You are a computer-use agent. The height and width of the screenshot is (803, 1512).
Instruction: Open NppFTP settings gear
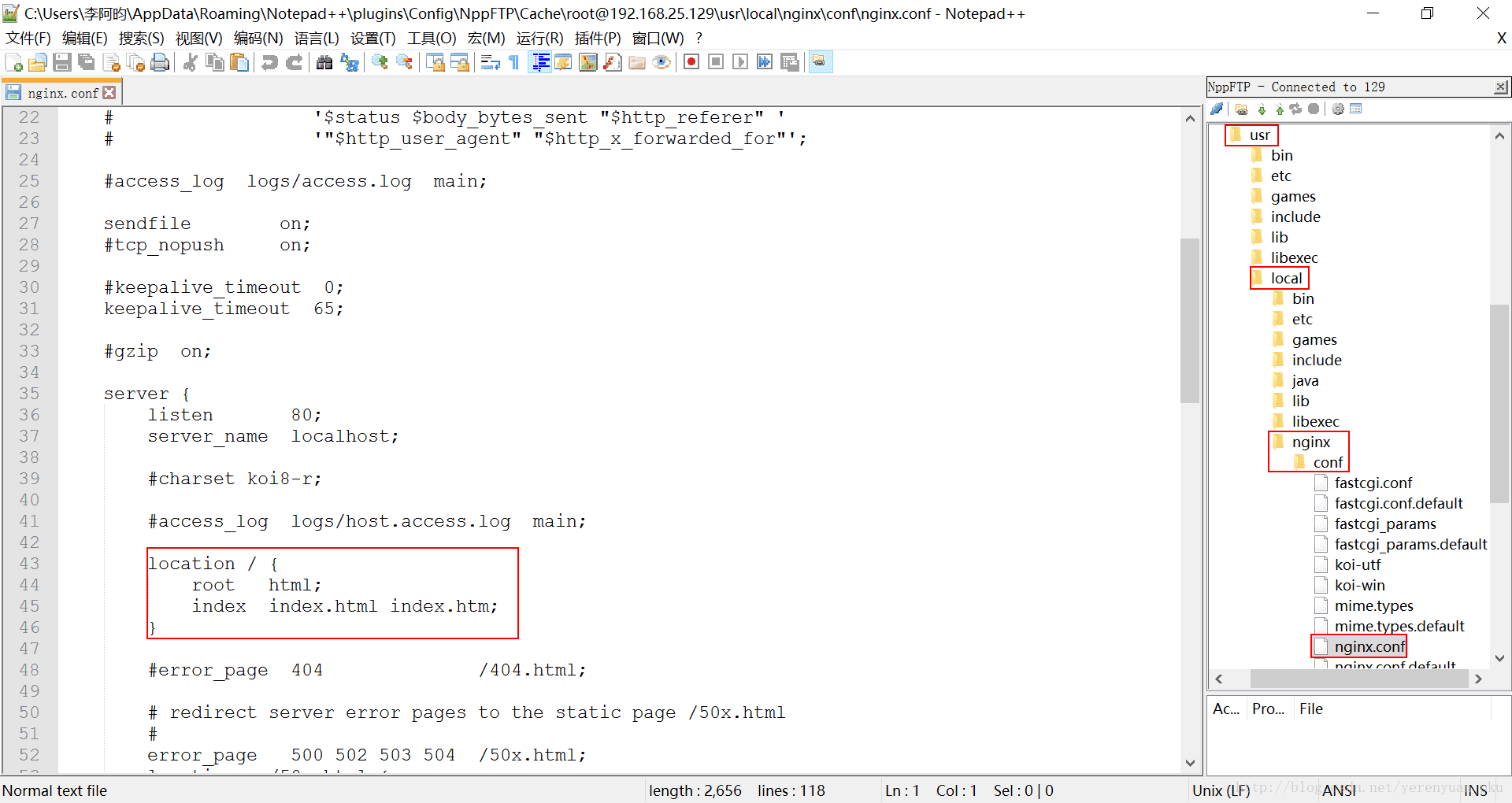click(1338, 109)
